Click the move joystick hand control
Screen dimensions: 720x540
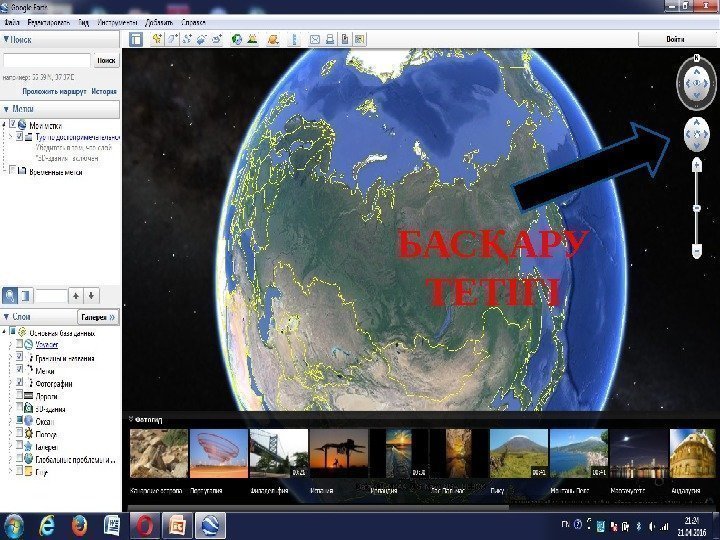click(697, 134)
